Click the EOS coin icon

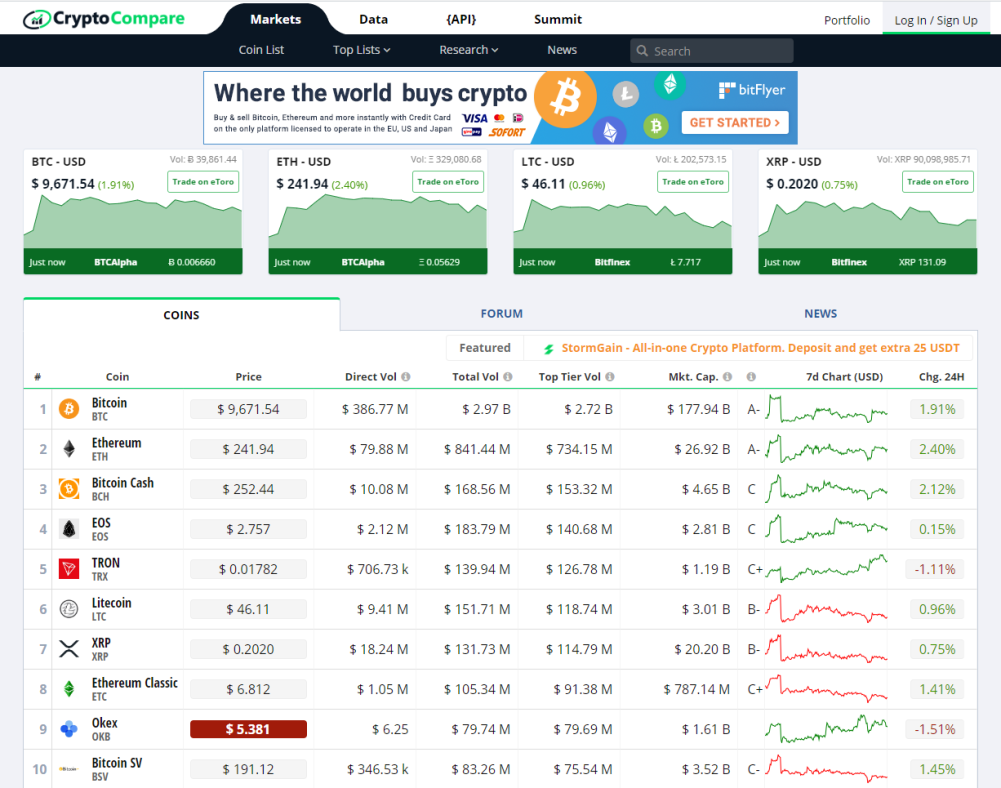[x=69, y=529]
